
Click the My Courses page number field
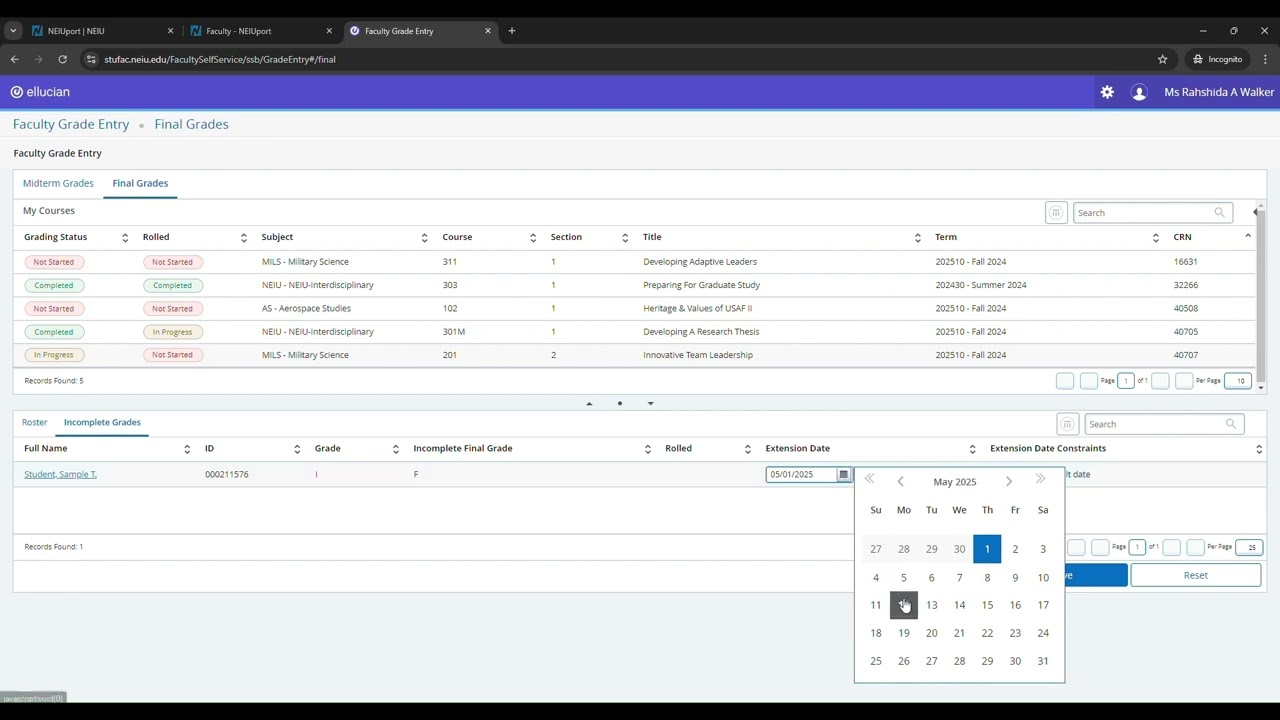pos(1126,381)
